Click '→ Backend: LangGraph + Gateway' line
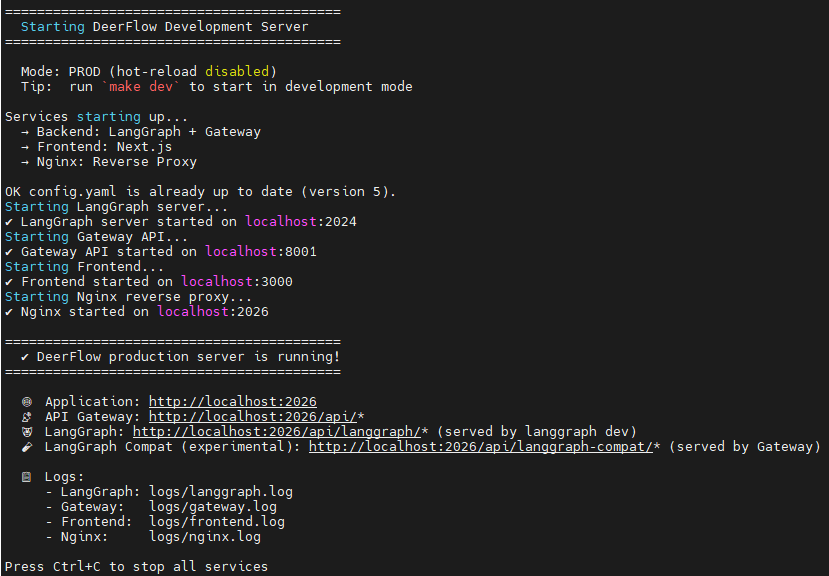This screenshot has width=829, height=576. tap(141, 132)
